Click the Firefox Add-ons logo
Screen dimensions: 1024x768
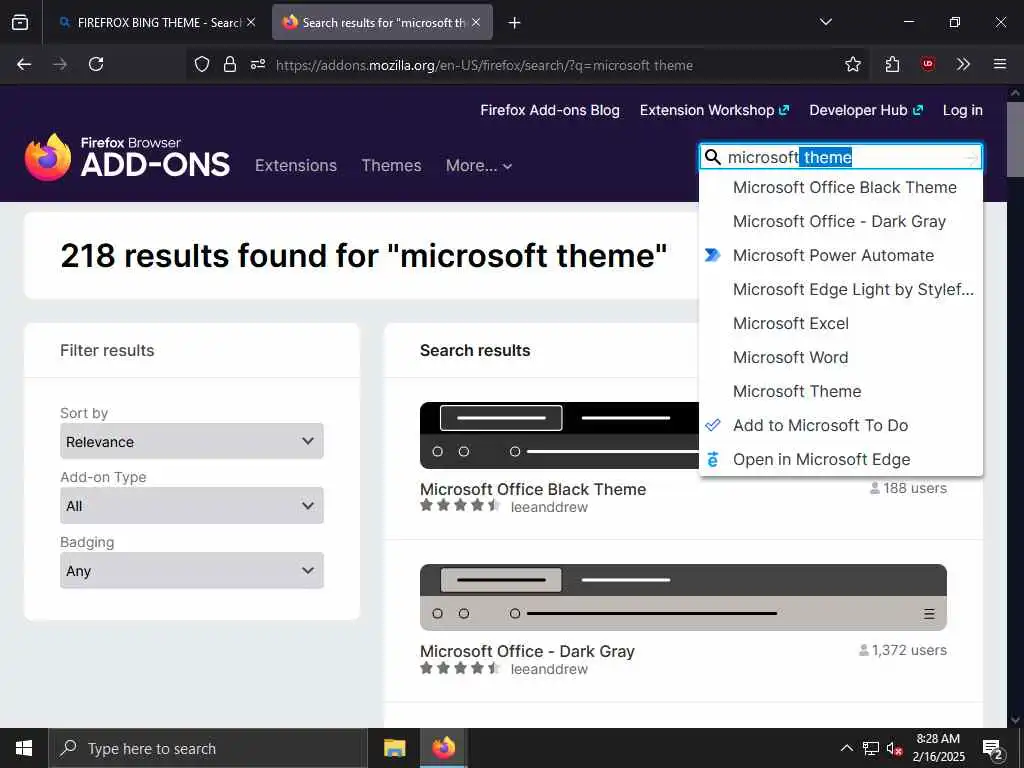[x=127, y=157]
